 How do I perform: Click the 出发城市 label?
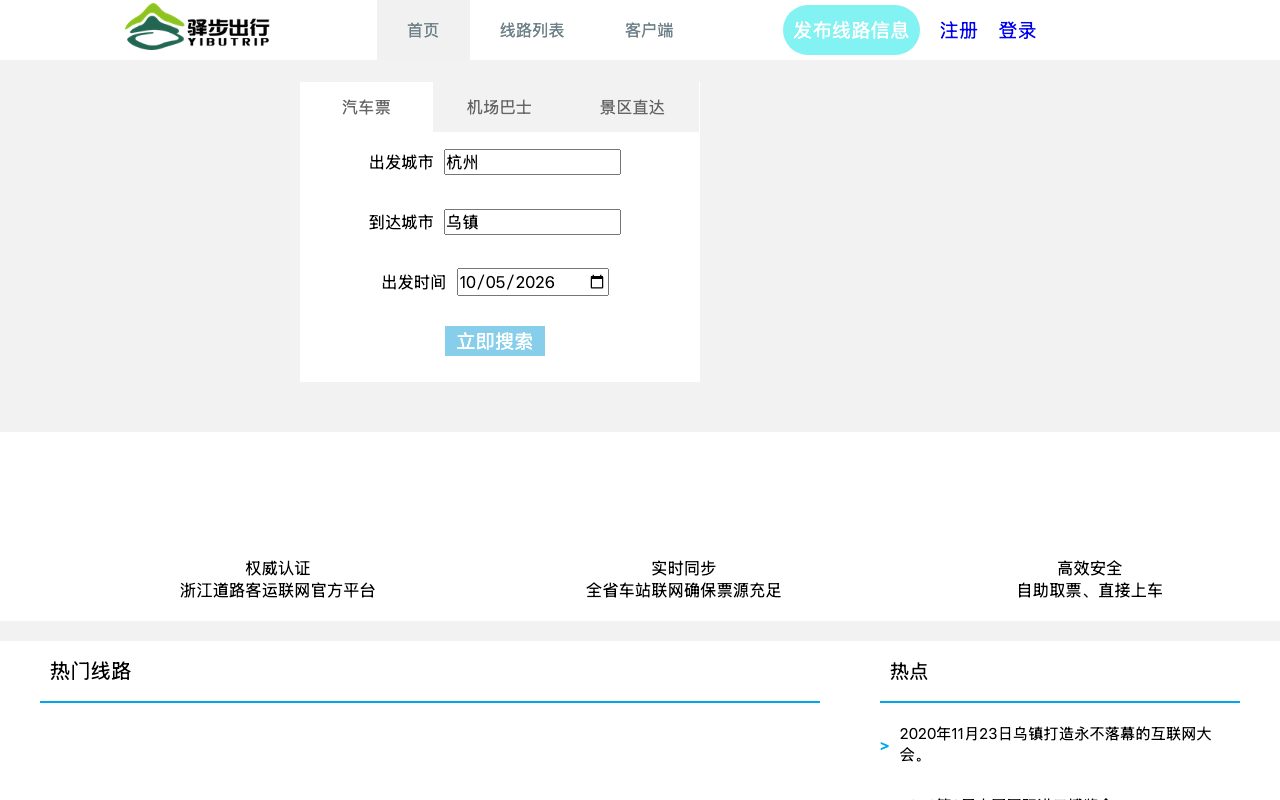(401, 162)
